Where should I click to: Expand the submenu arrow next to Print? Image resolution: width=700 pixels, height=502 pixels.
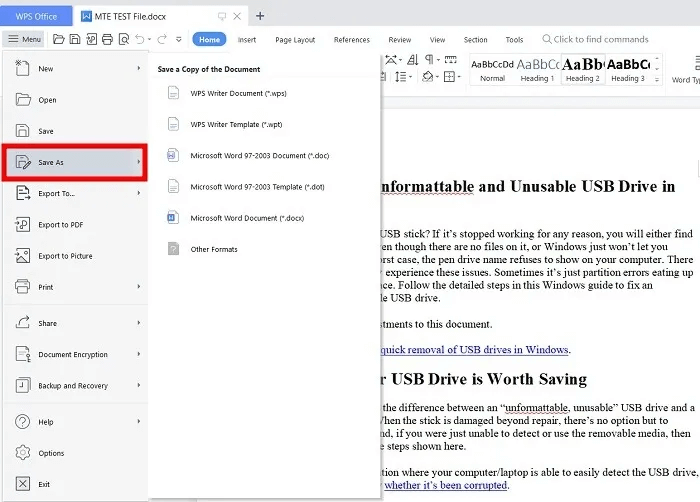coord(139,286)
